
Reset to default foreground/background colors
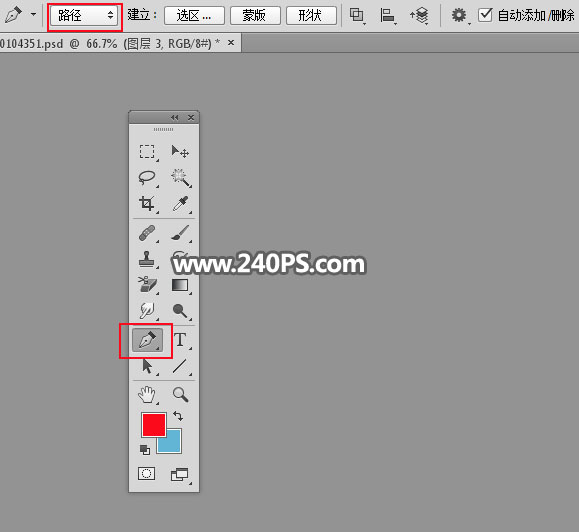pyautogui.click(x=145, y=450)
